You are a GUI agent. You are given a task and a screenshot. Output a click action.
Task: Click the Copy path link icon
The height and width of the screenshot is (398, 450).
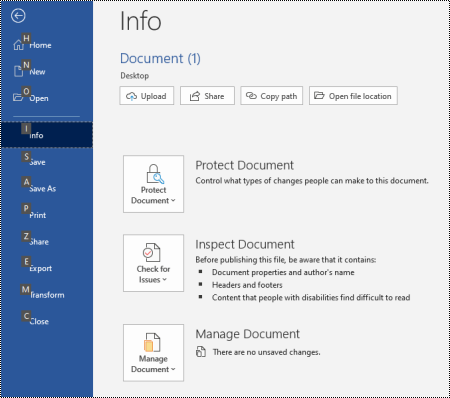pos(251,96)
